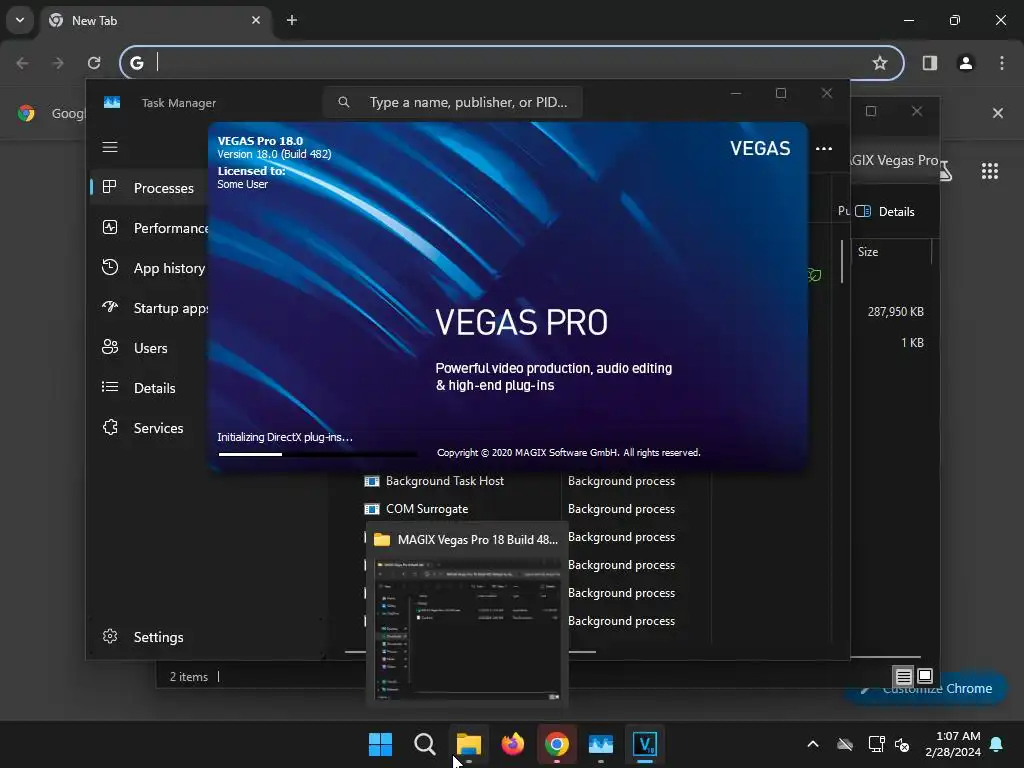Switch to Task Manager from taskbar

tap(601, 744)
